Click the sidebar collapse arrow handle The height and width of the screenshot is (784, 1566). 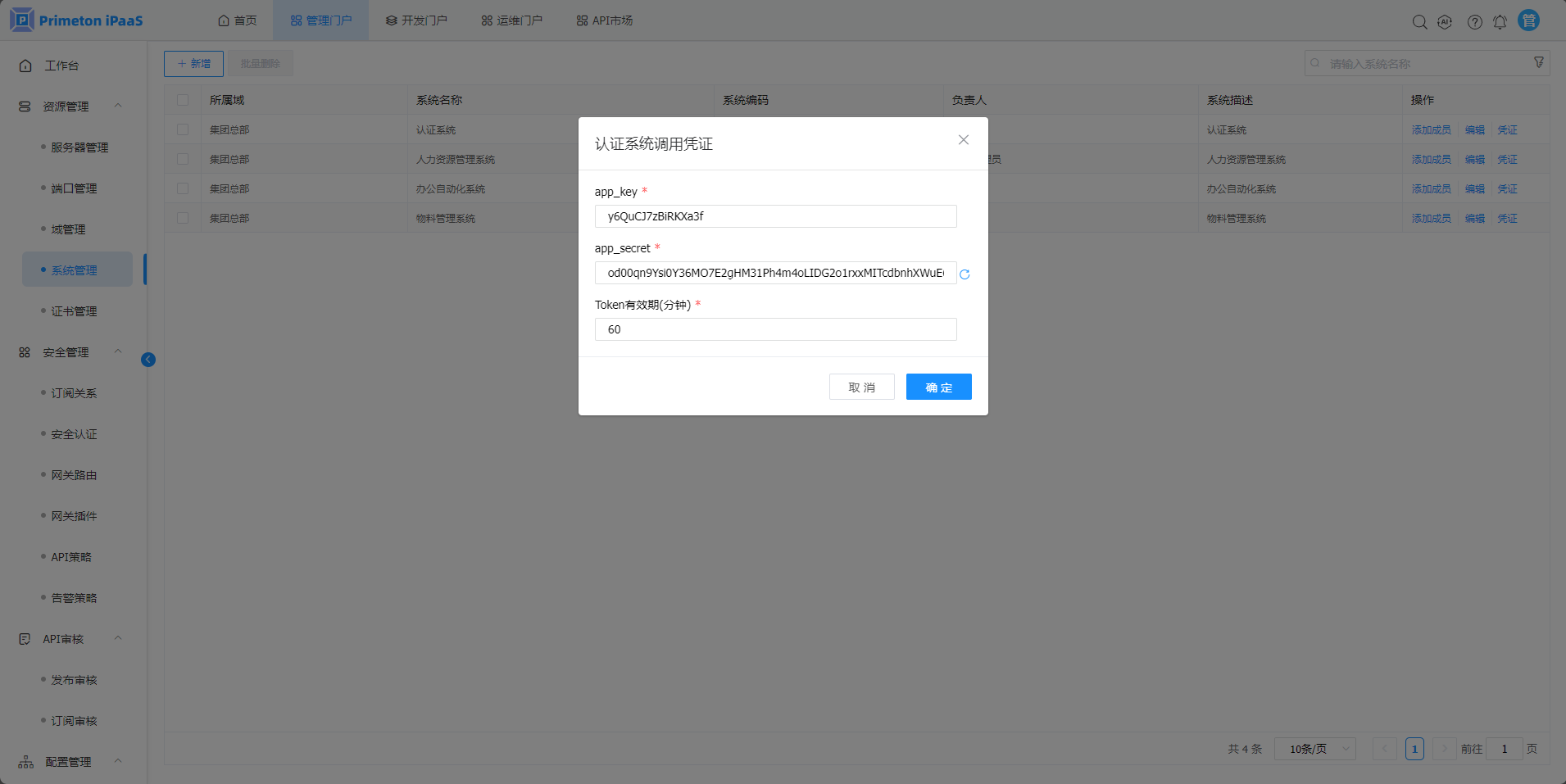(x=148, y=360)
